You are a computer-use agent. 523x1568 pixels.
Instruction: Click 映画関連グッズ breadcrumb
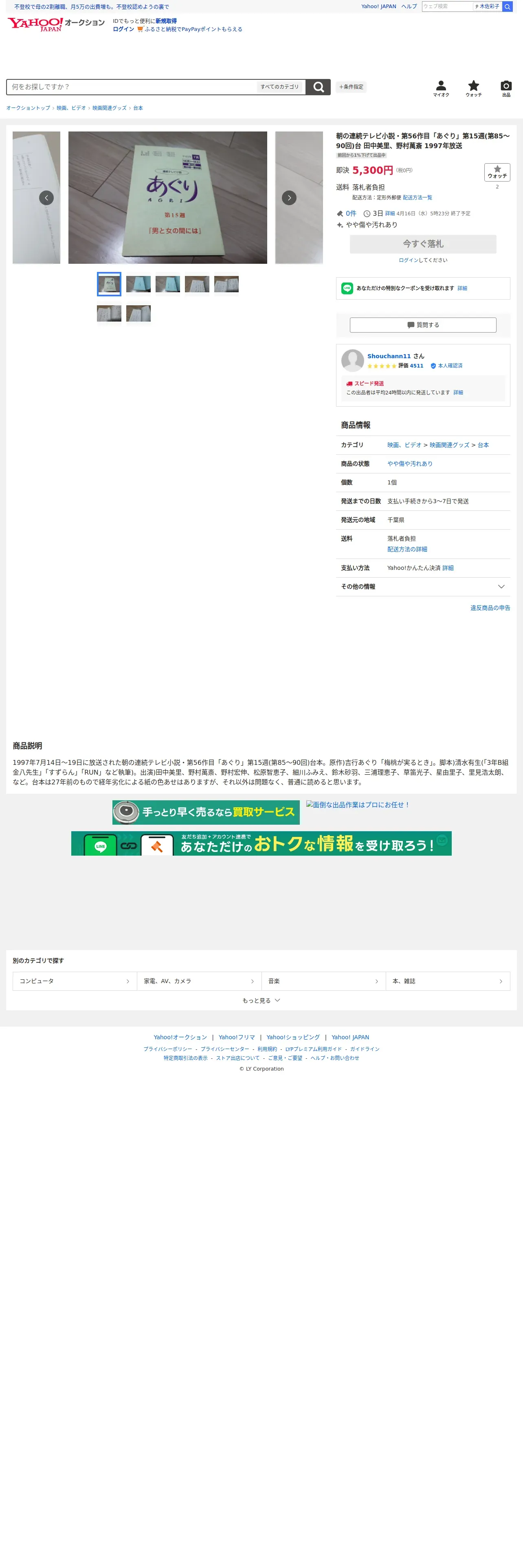(x=110, y=108)
